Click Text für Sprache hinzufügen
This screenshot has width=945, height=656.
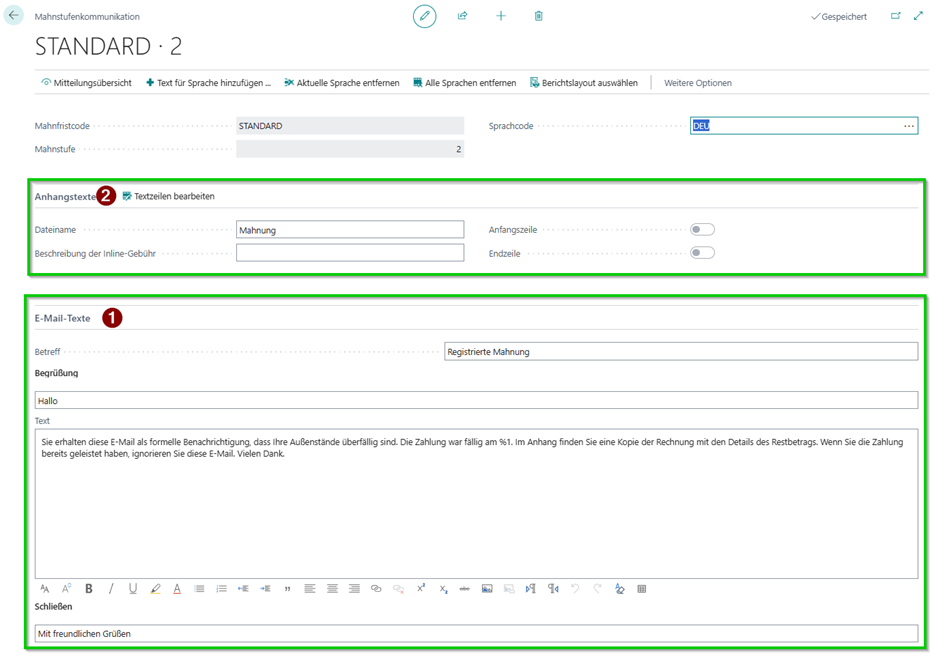pyautogui.click(x=208, y=83)
